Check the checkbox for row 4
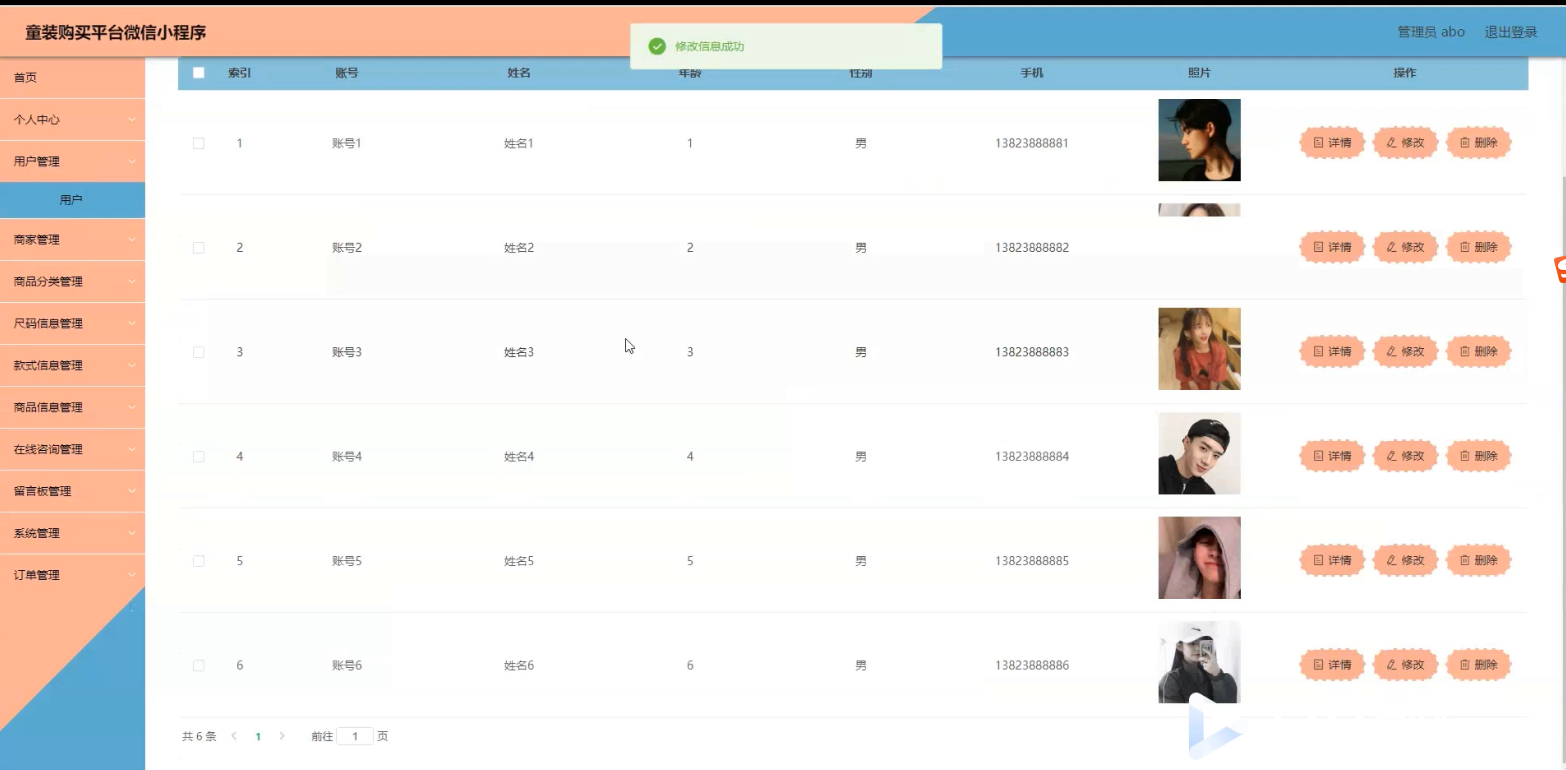The height and width of the screenshot is (770, 1566). (x=199, y=456)
